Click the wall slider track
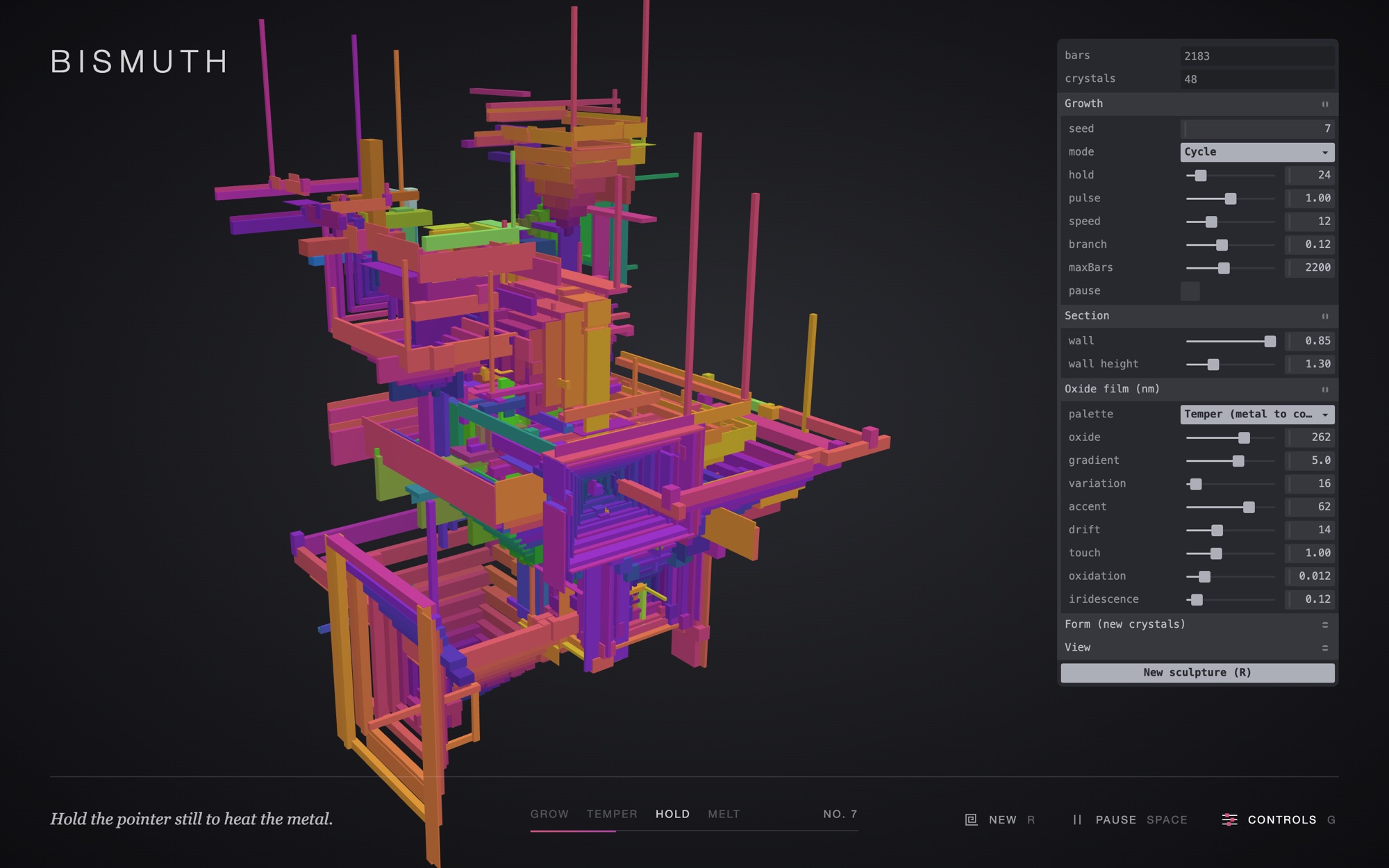Image resolution: width=1389 pixels, height=868 pixels. tap(1230, 341)
